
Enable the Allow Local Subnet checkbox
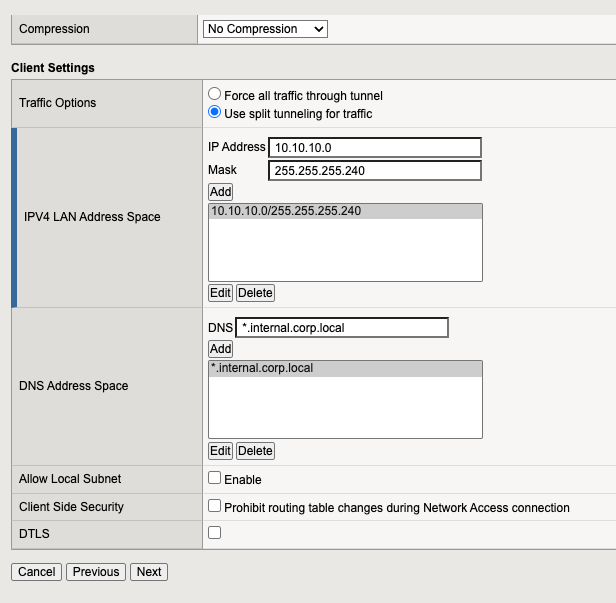(x=215, y=479)
